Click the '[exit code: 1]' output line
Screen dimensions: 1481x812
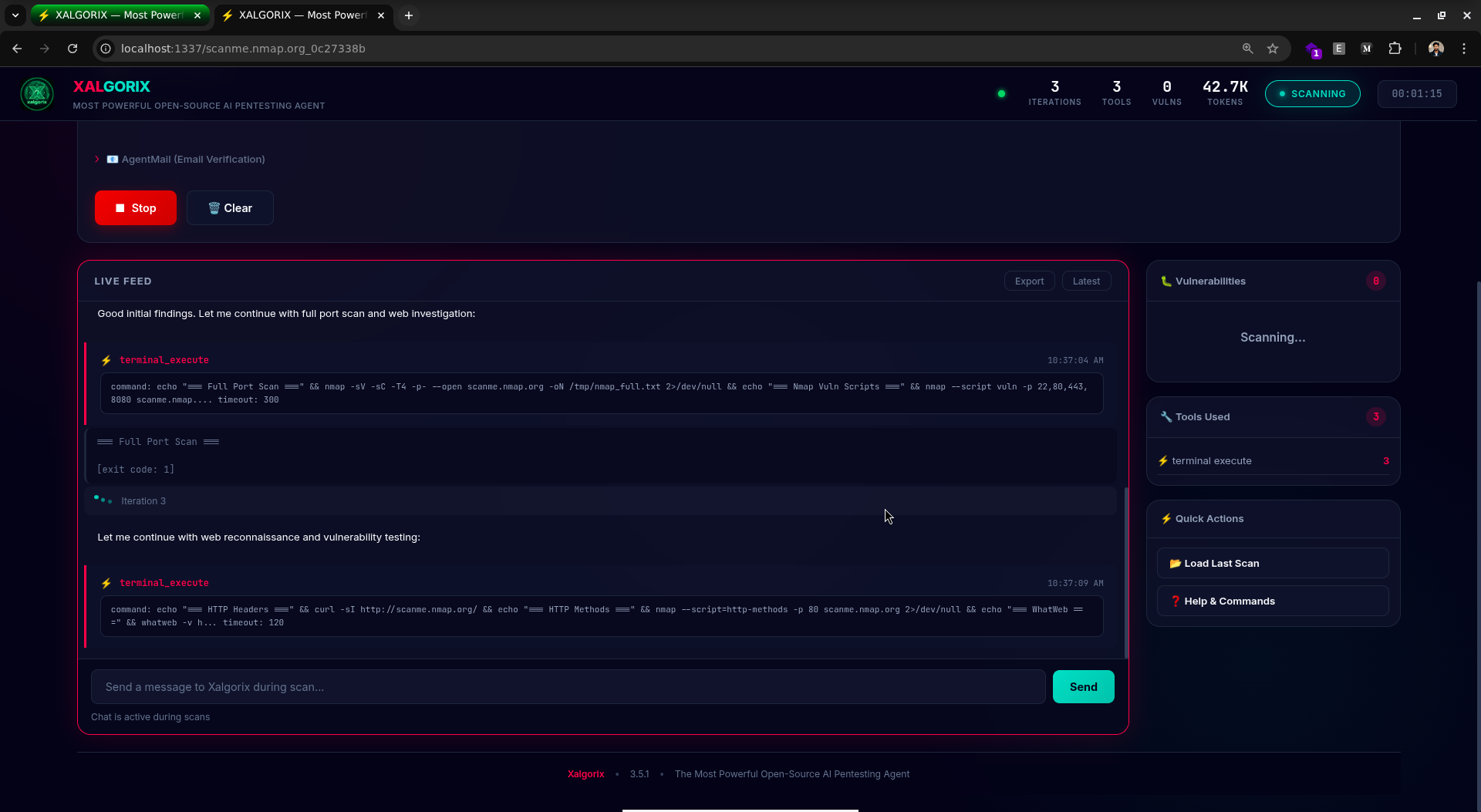pos(136,470)
